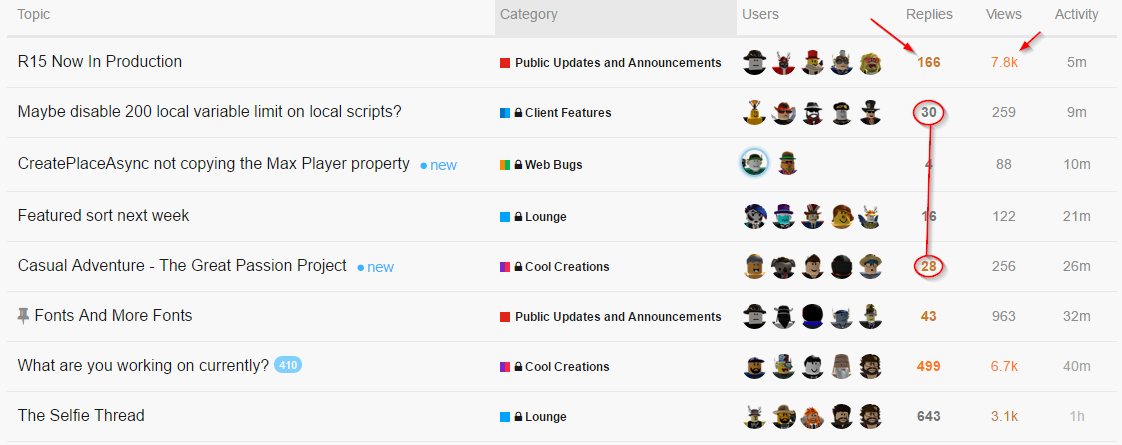The height and width of the screenshot is (445, 1122).
Task: Click the 166 replies count
Action: [929, 62]
